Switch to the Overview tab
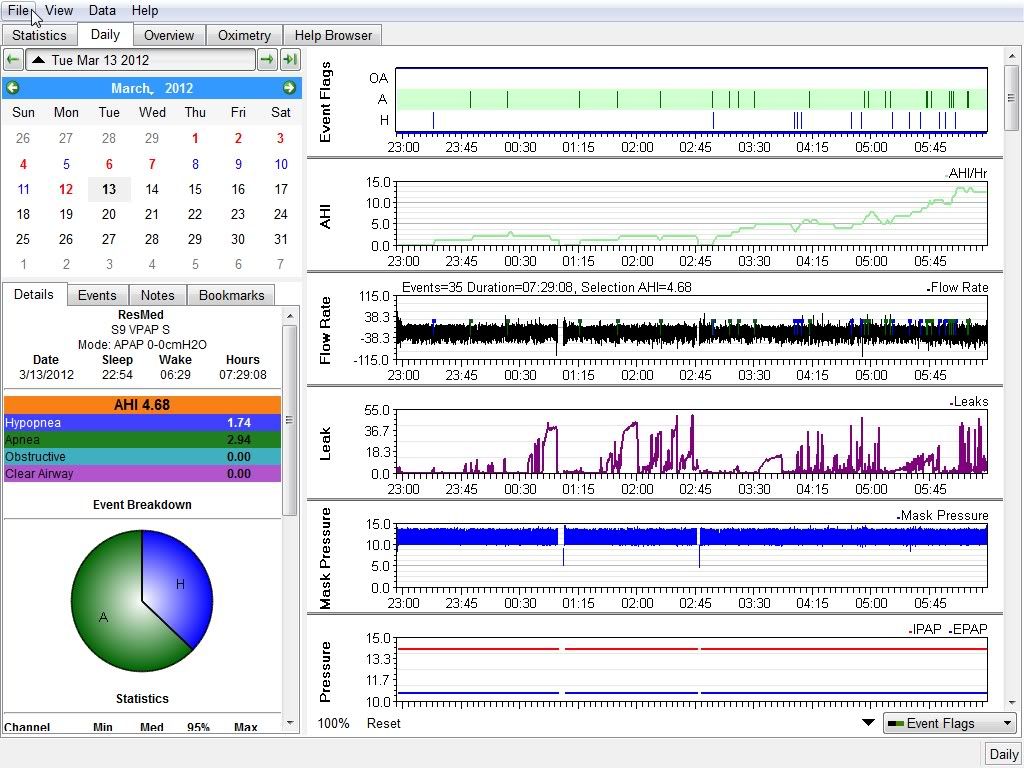This screenshot has width=1024, height=768. [168, 35]
